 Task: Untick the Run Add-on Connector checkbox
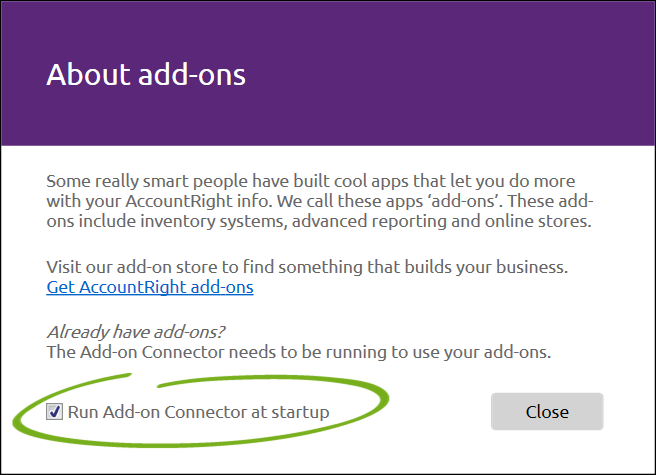click(54, 412)
